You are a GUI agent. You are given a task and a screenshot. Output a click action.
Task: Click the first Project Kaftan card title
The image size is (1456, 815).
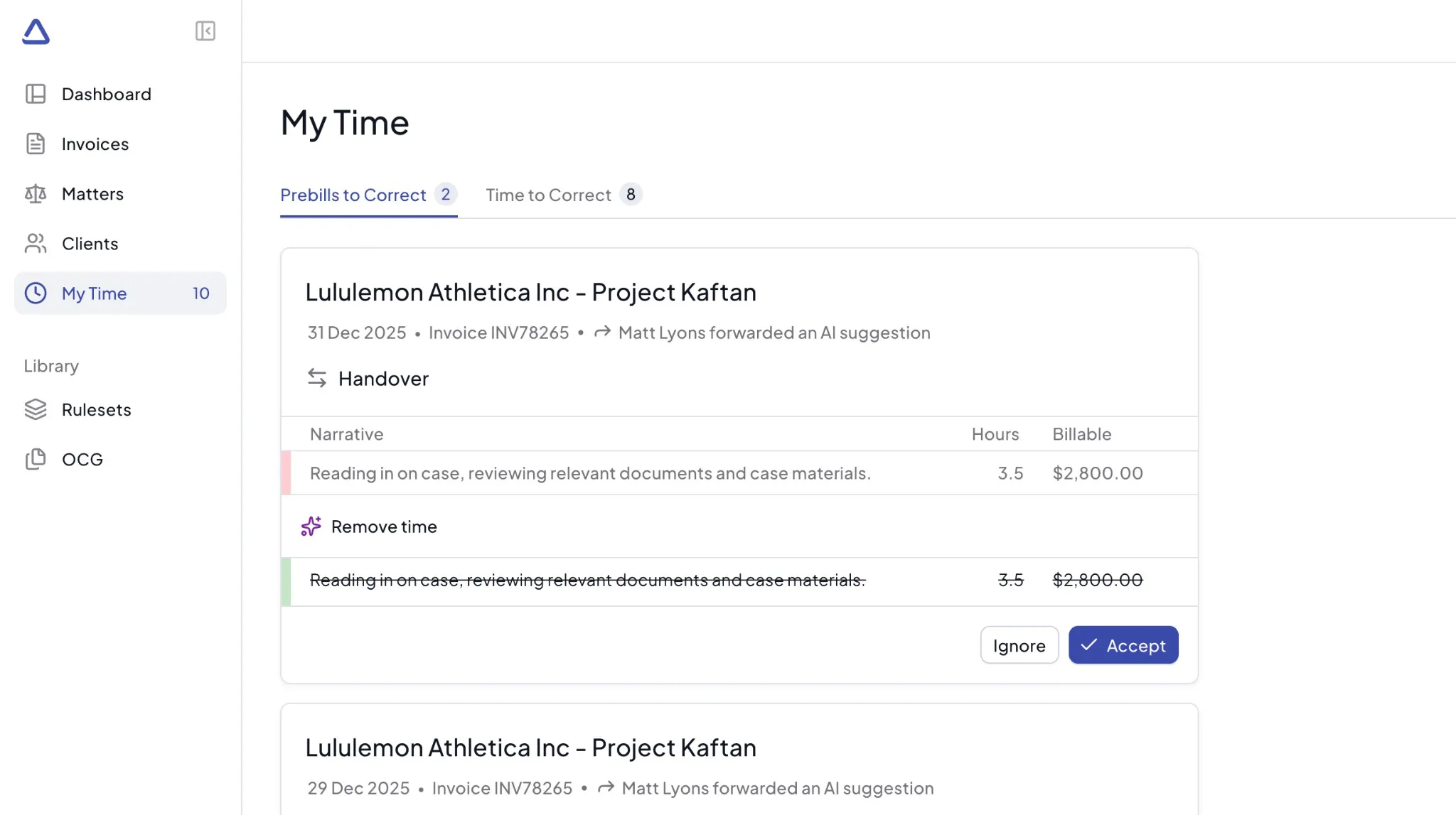pyautogui.click(x=530, y=292)
